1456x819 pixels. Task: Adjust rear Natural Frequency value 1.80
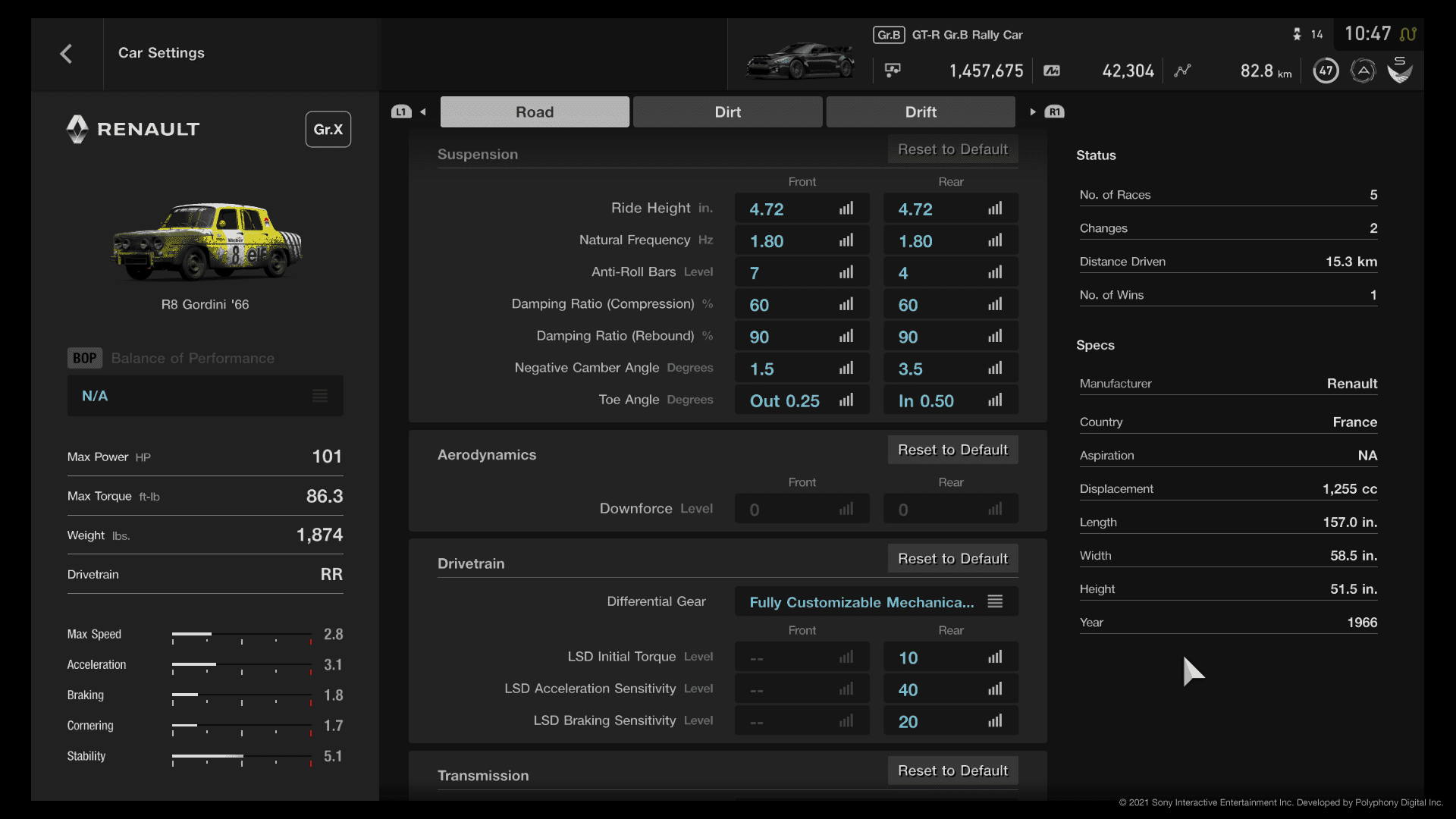951,241
